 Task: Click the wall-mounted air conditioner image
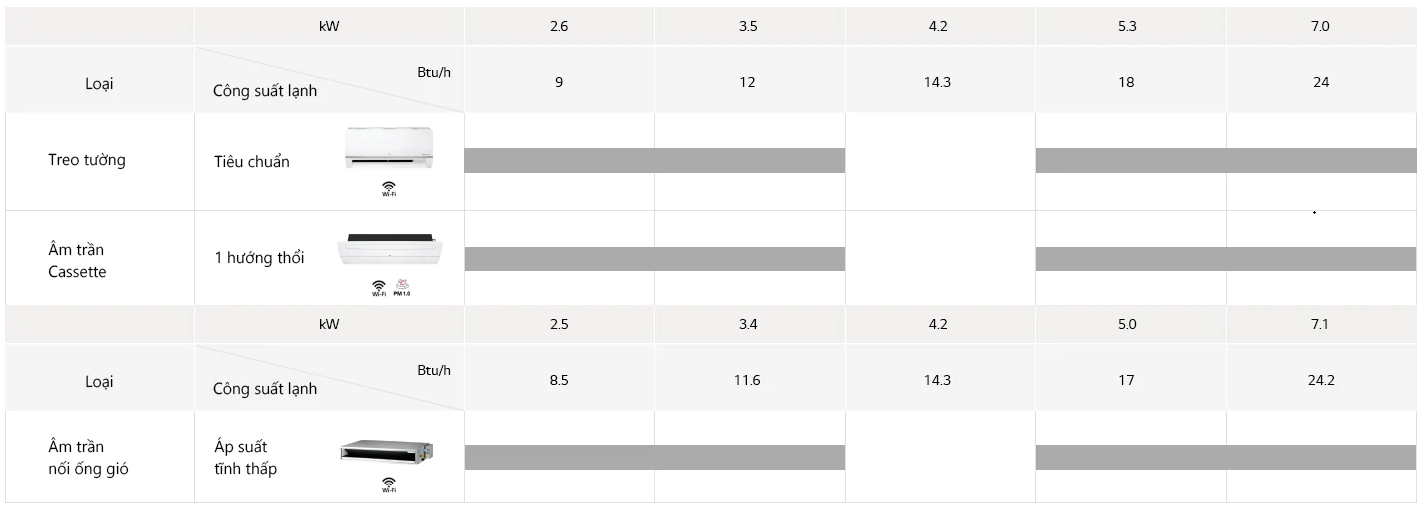(x=389, y=148)
